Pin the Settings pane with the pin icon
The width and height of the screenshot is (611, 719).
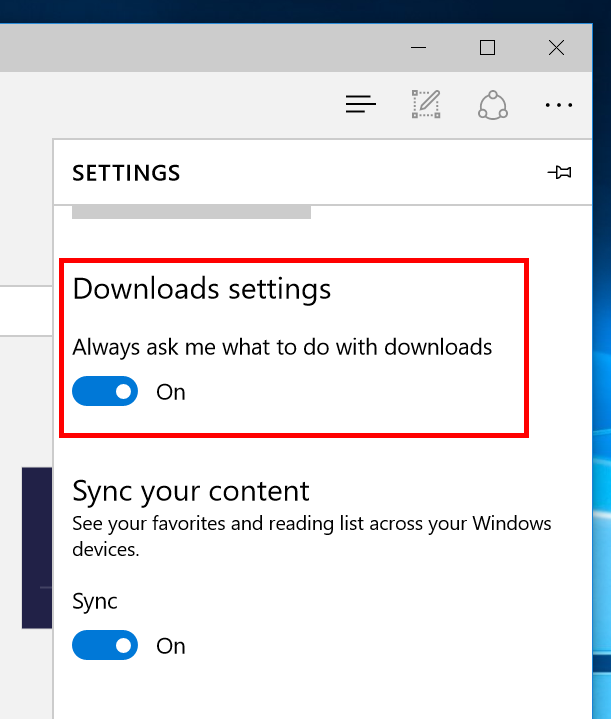point(560,173)
